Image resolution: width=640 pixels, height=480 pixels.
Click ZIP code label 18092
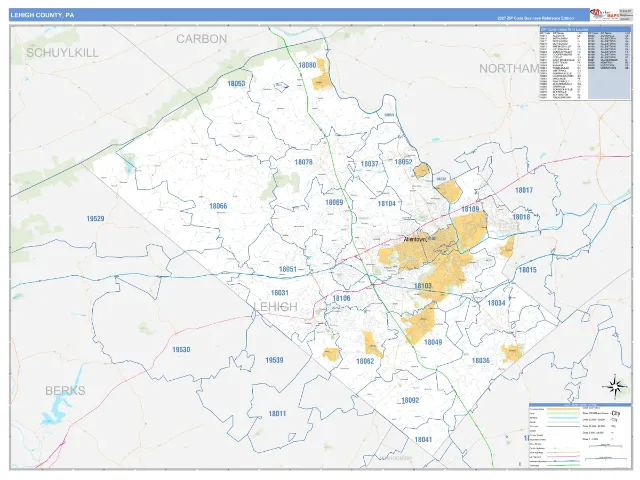(410, 400)
